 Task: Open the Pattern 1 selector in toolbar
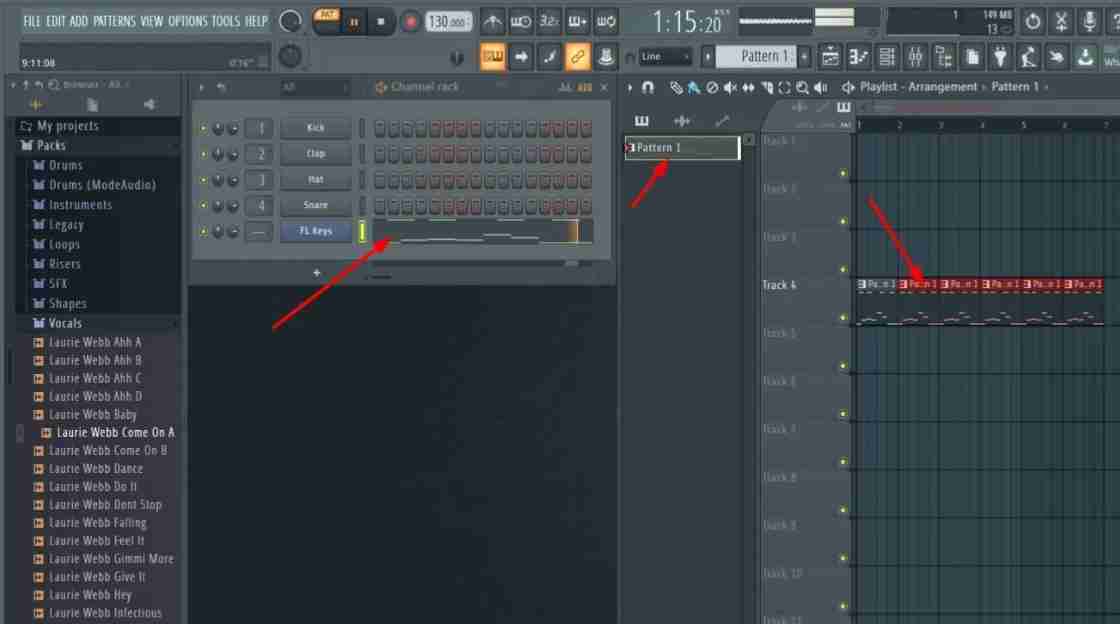[756, 56]
